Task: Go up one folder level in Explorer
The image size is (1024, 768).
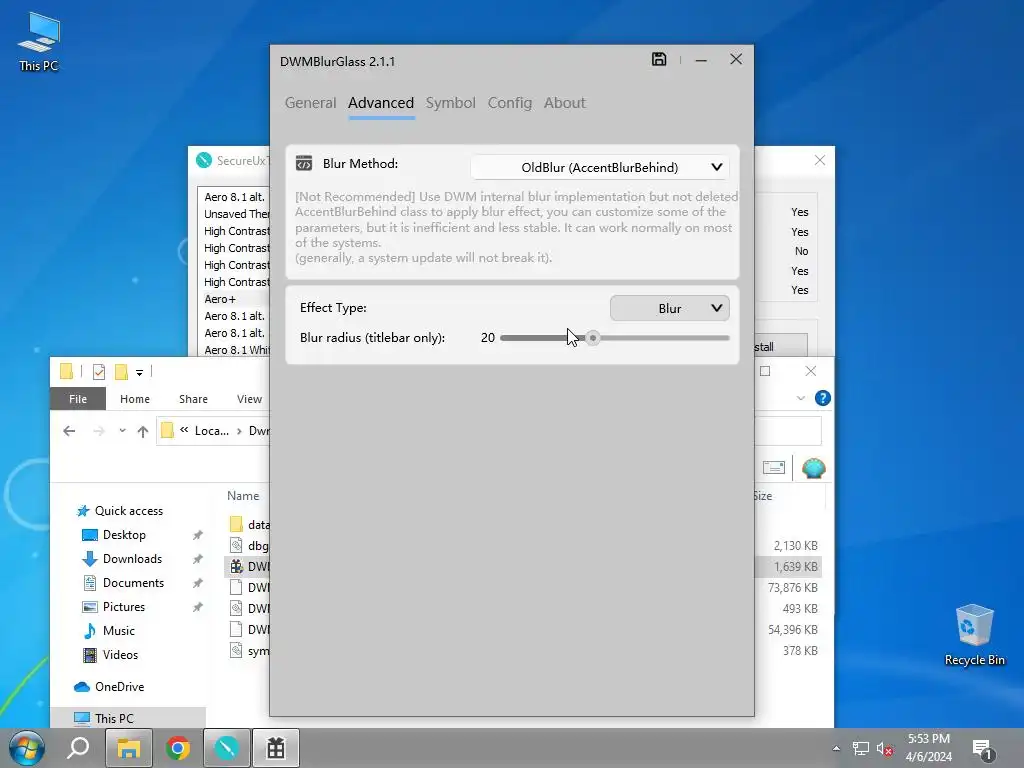Action: click(142, 431)
